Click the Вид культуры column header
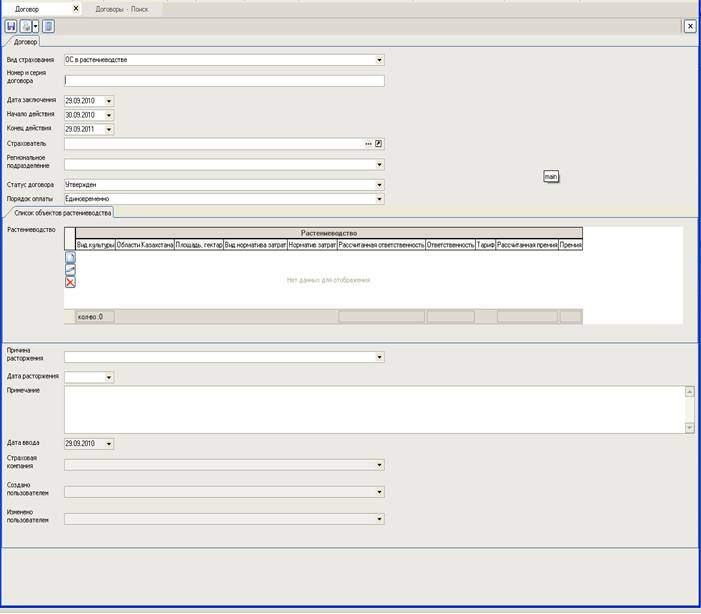 pos(95,244)
